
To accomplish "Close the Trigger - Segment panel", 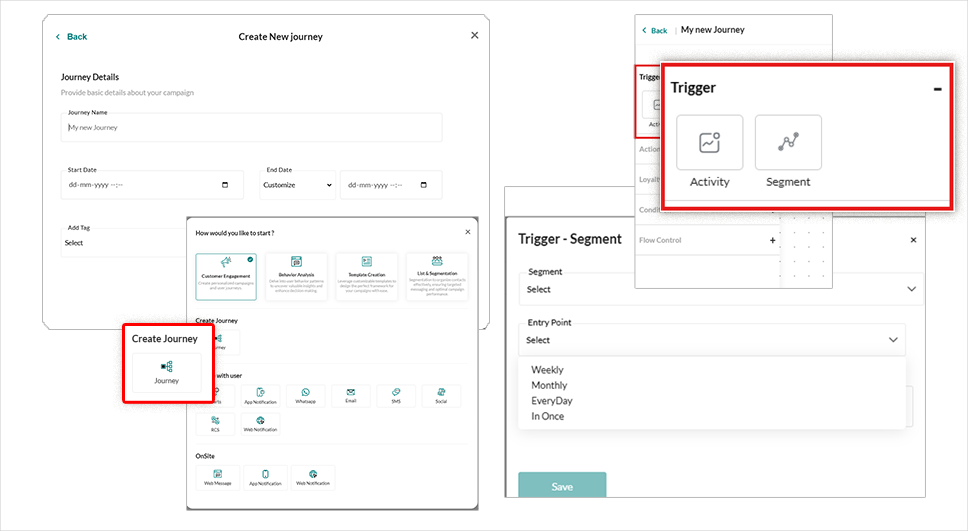I will [914, 240].
